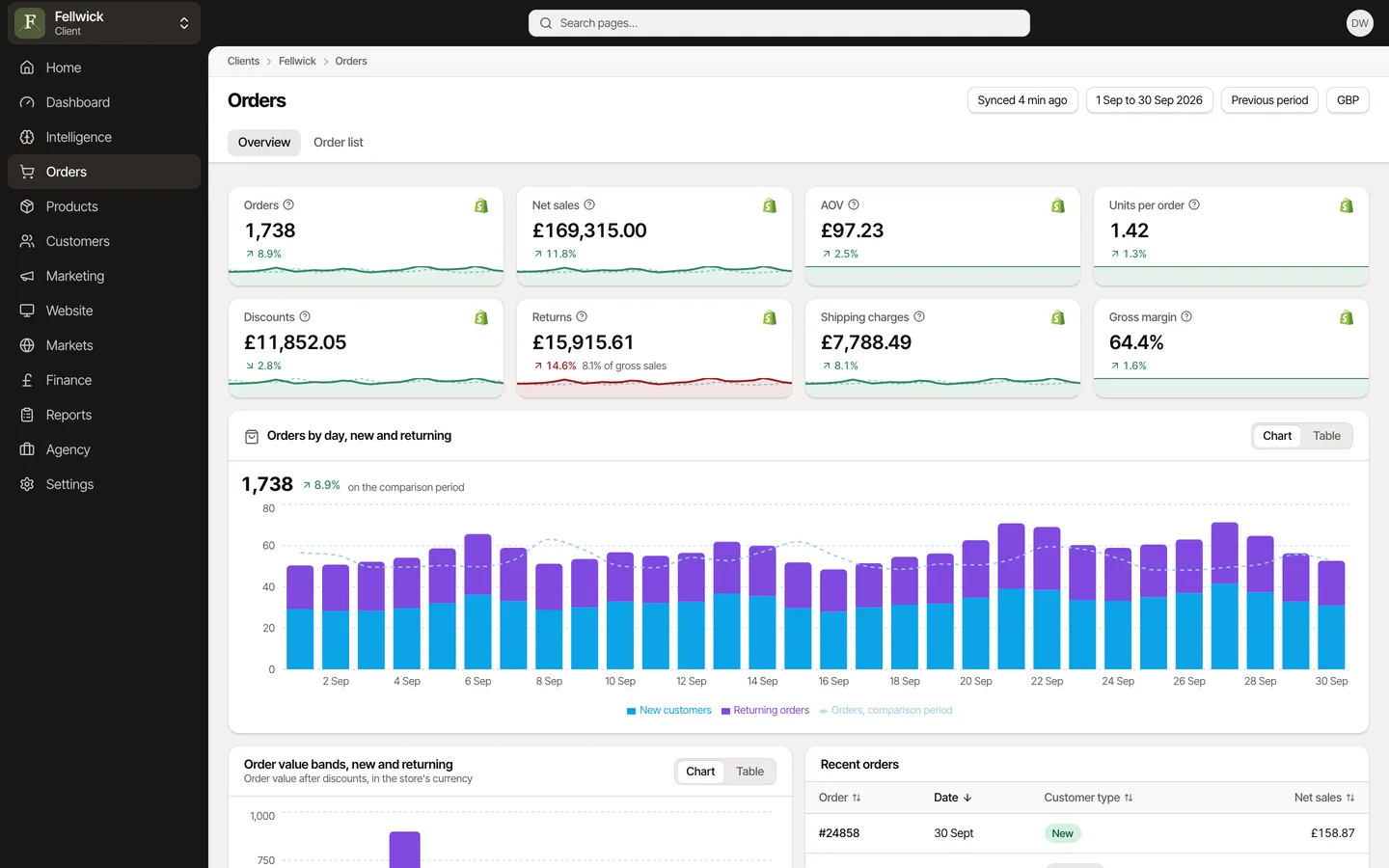Screen dimensions: 1389x868
Task: Switch order value bands to Table
Action: click(749, 772)
